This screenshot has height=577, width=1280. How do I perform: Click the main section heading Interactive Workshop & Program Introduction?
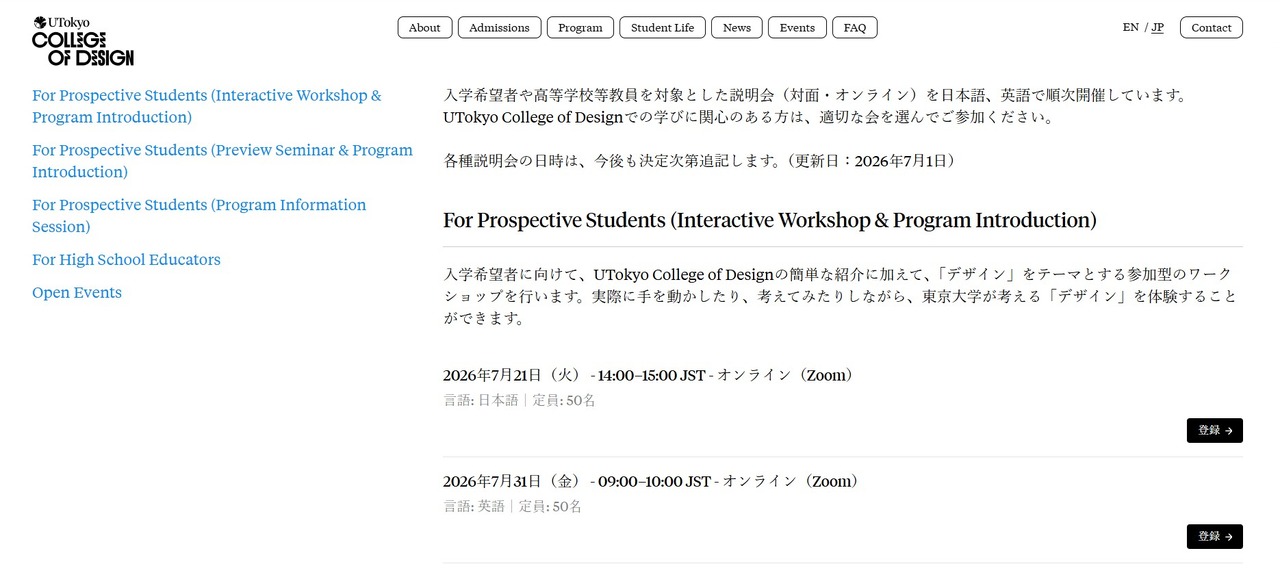pos(770,220)
